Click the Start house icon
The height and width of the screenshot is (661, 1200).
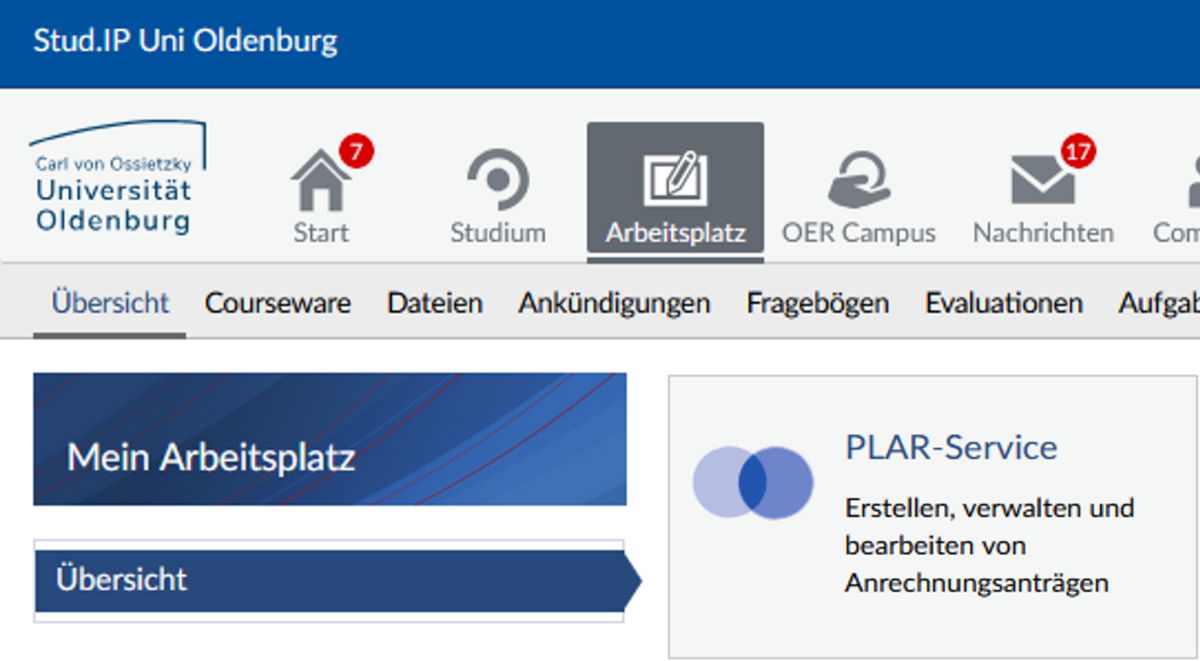pyautogui.click(x=320, y=183)
